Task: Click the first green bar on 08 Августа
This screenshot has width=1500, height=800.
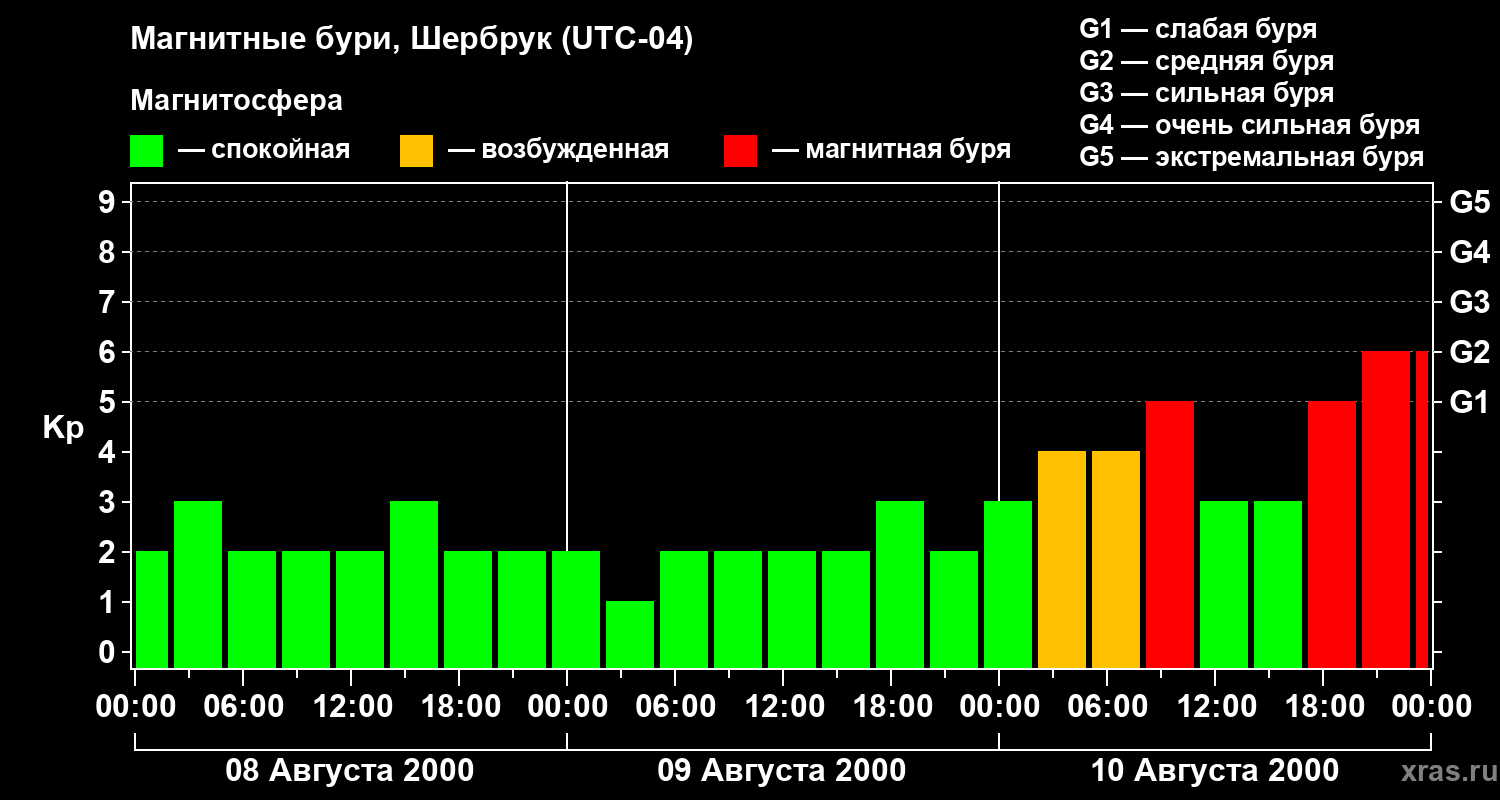Action: (151, 609)
